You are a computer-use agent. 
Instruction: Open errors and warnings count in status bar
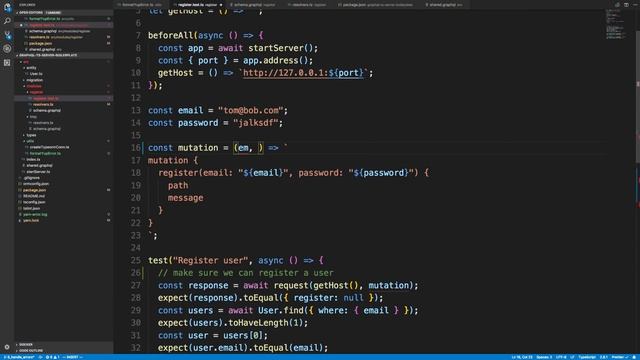(x=53, y=357)
